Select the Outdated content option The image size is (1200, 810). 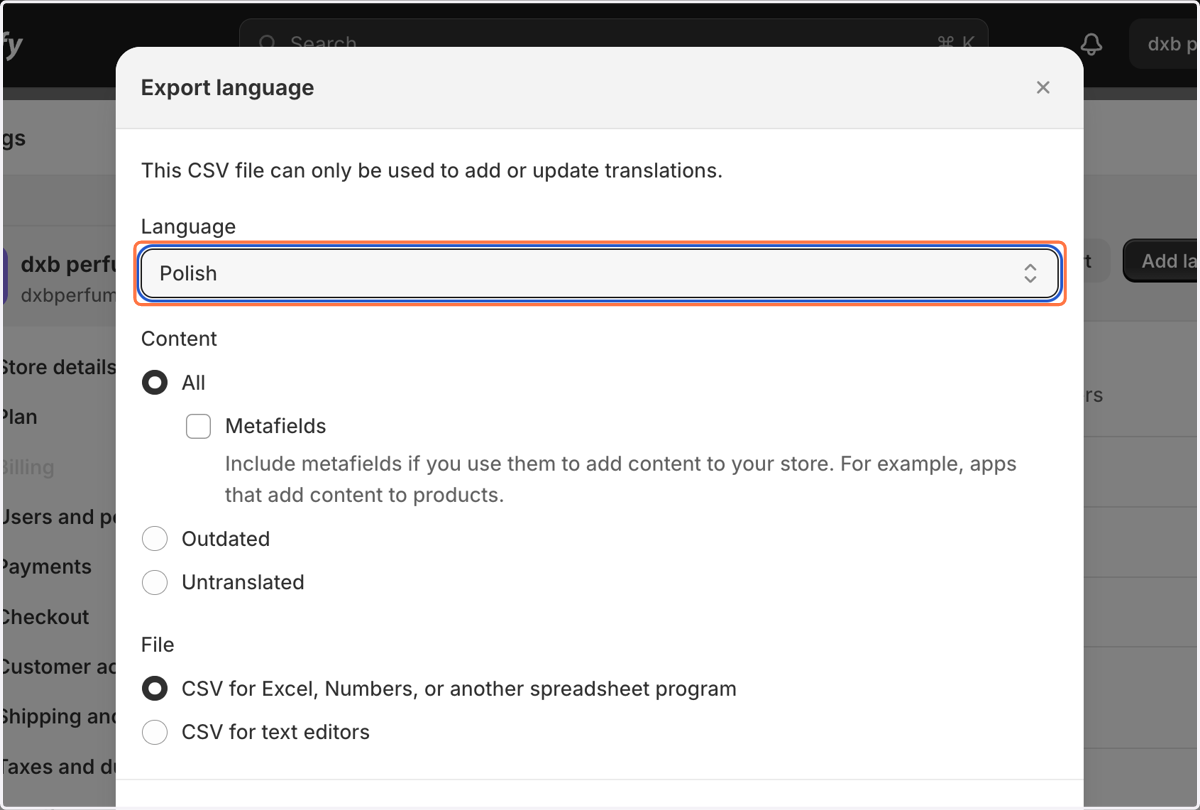pyautogui.click(x=155, y=539)
